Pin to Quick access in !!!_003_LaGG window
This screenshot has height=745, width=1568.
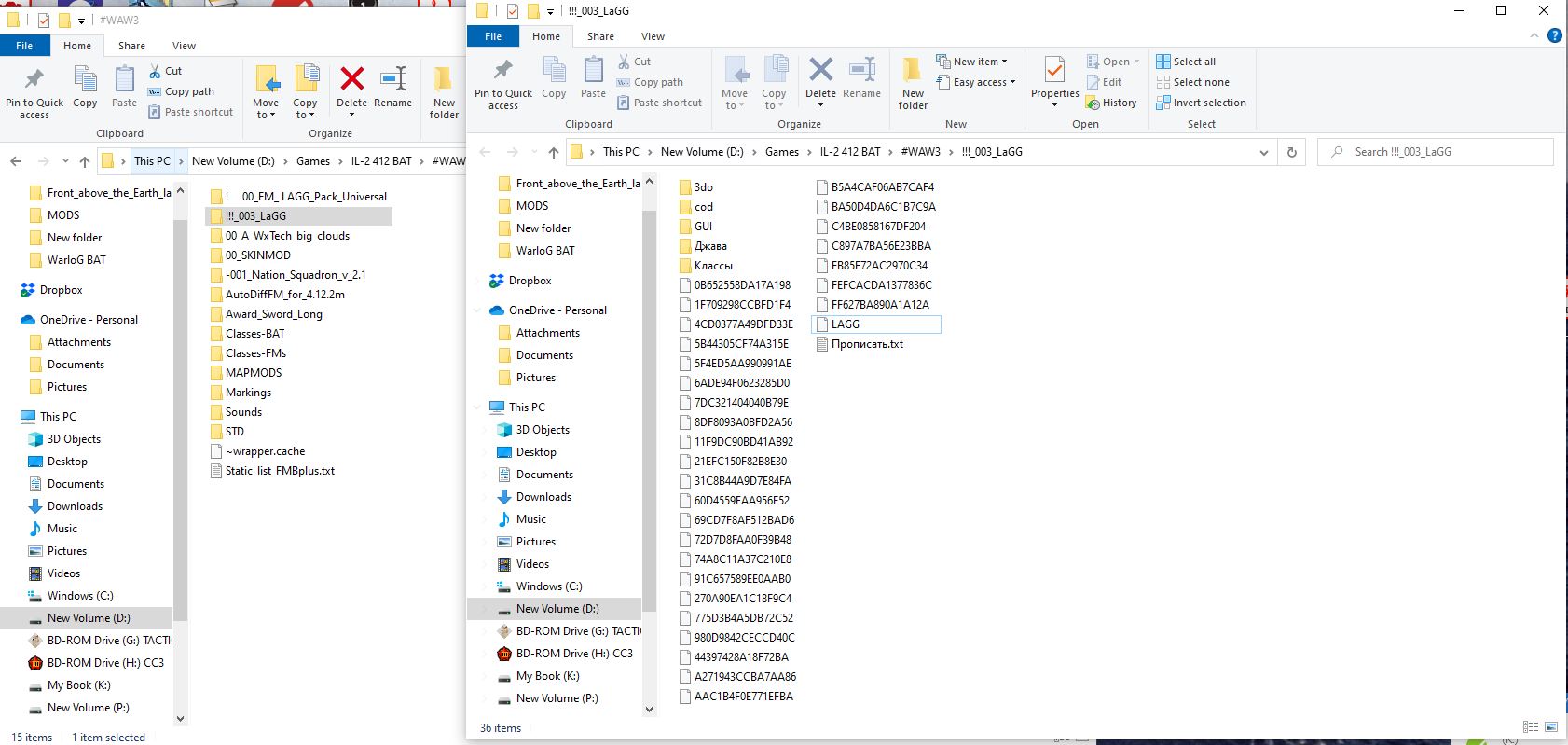(x=503, y=84)
